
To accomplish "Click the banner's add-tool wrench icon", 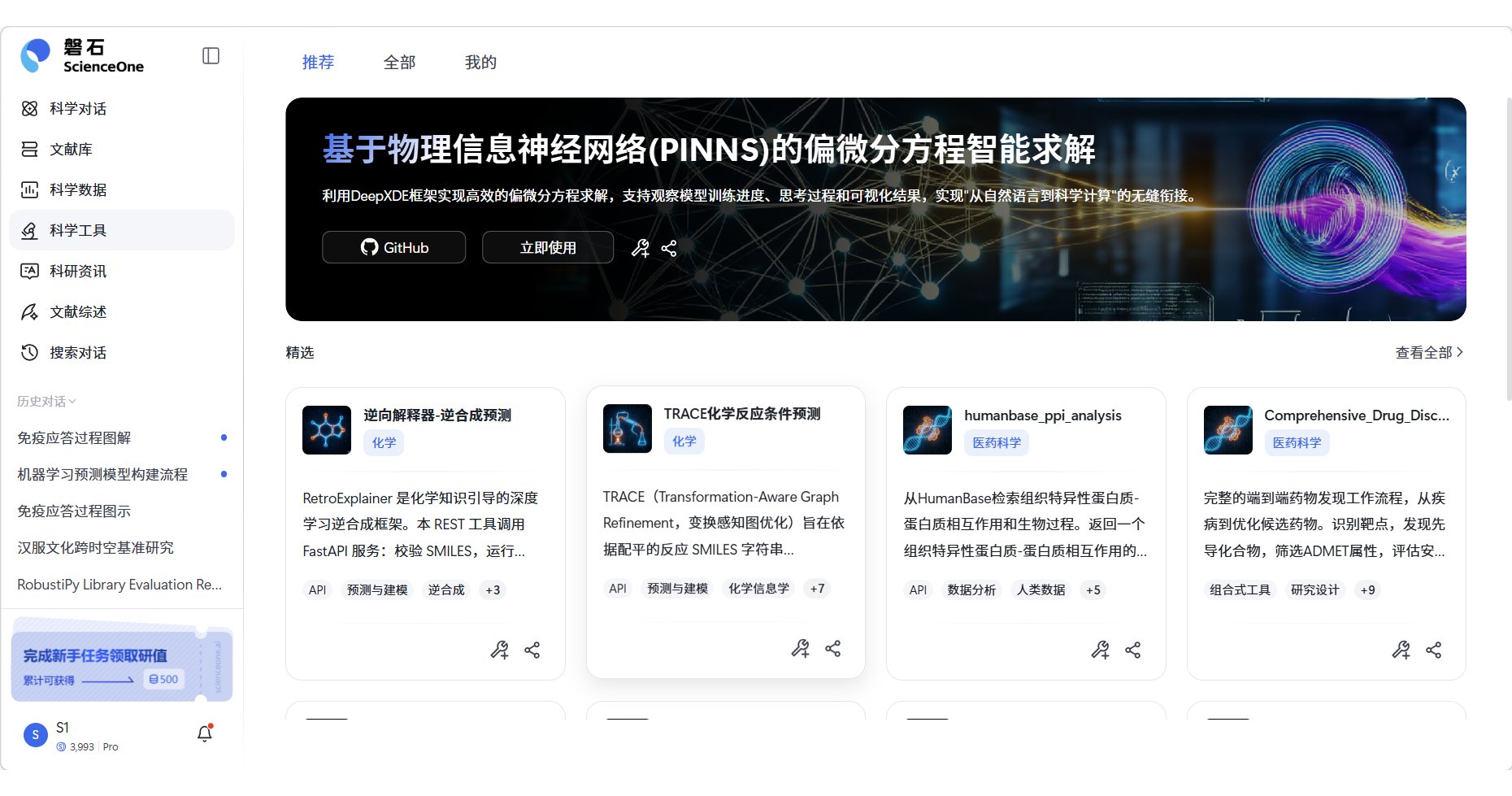I will pyautogui.click(x=641, y=248).
